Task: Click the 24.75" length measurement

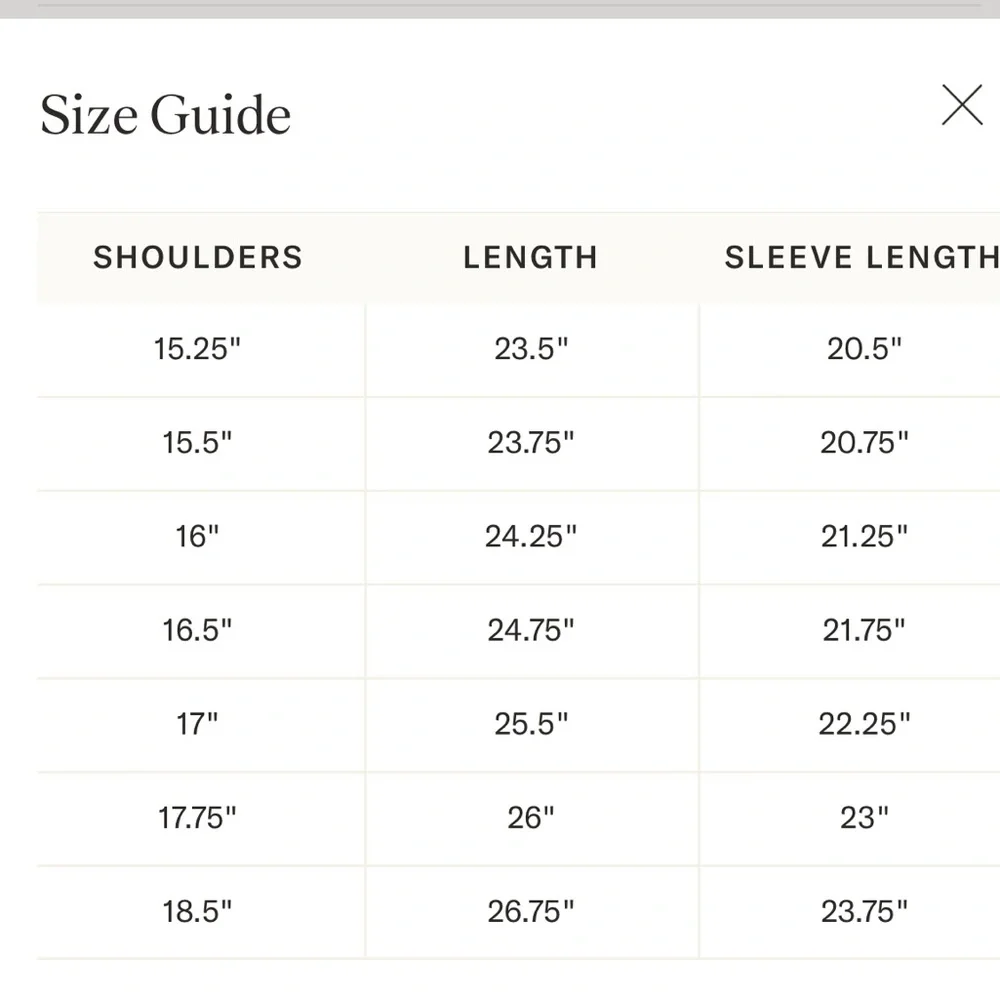Action: tap(531, 630)
